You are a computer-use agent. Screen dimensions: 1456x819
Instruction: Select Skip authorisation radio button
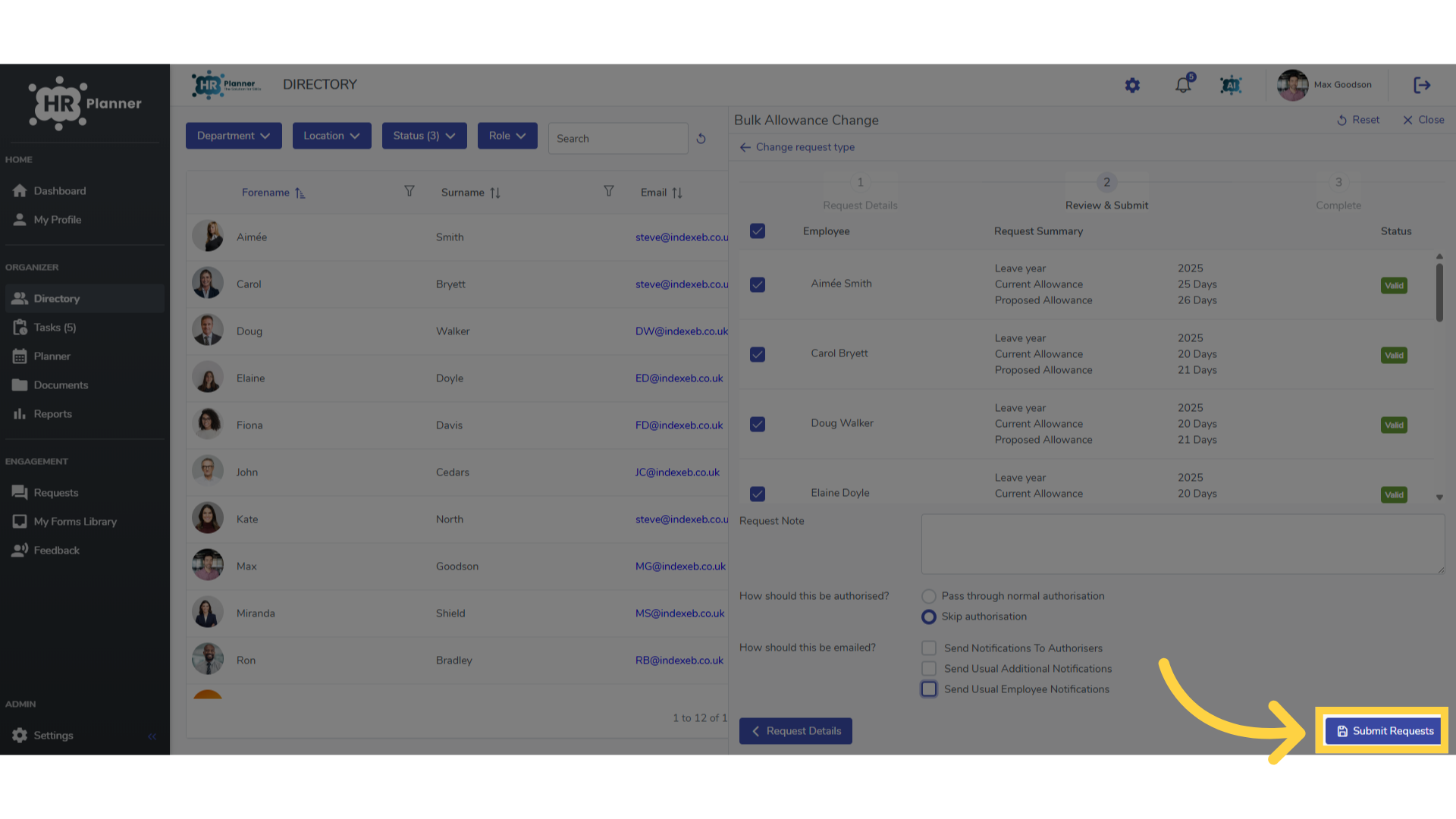[x=929, y=617]
